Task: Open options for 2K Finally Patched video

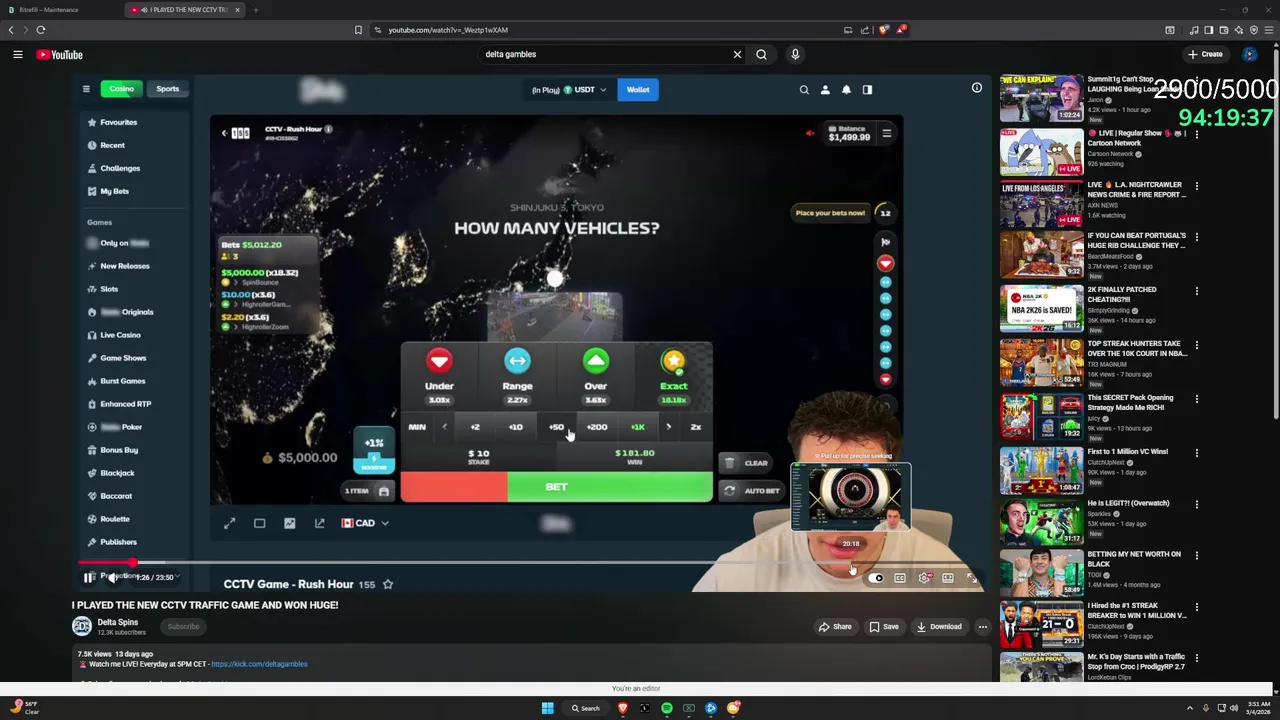Action: pyautogui.click(x=1196, y=290)
